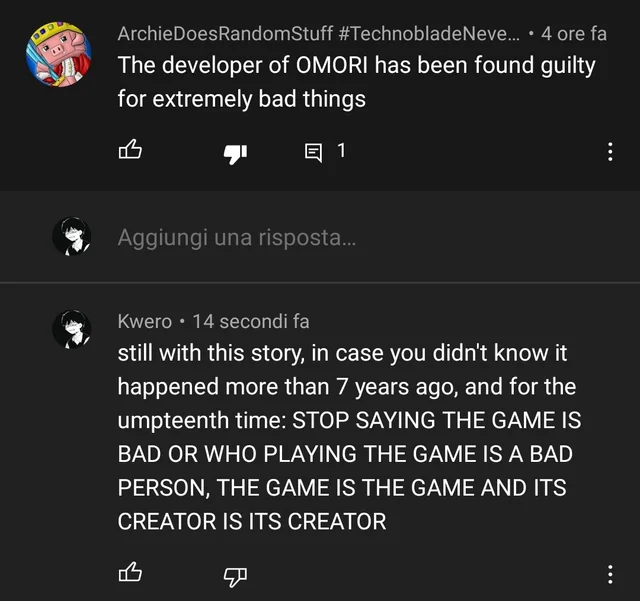Tap Kwero's avatar beside the reply

click(x=71, y=329)
